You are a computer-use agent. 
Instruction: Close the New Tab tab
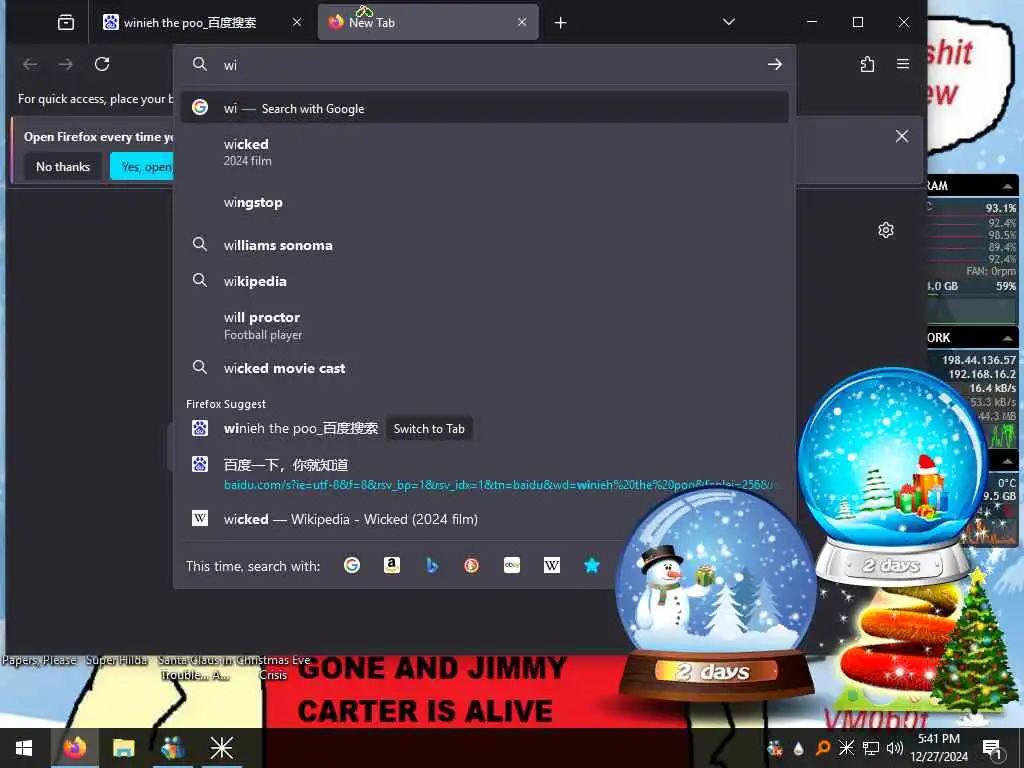(x=522, y=22)
